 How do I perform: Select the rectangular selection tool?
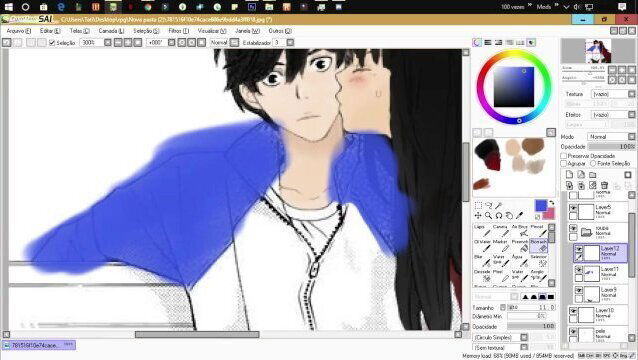tap(478, 205)
